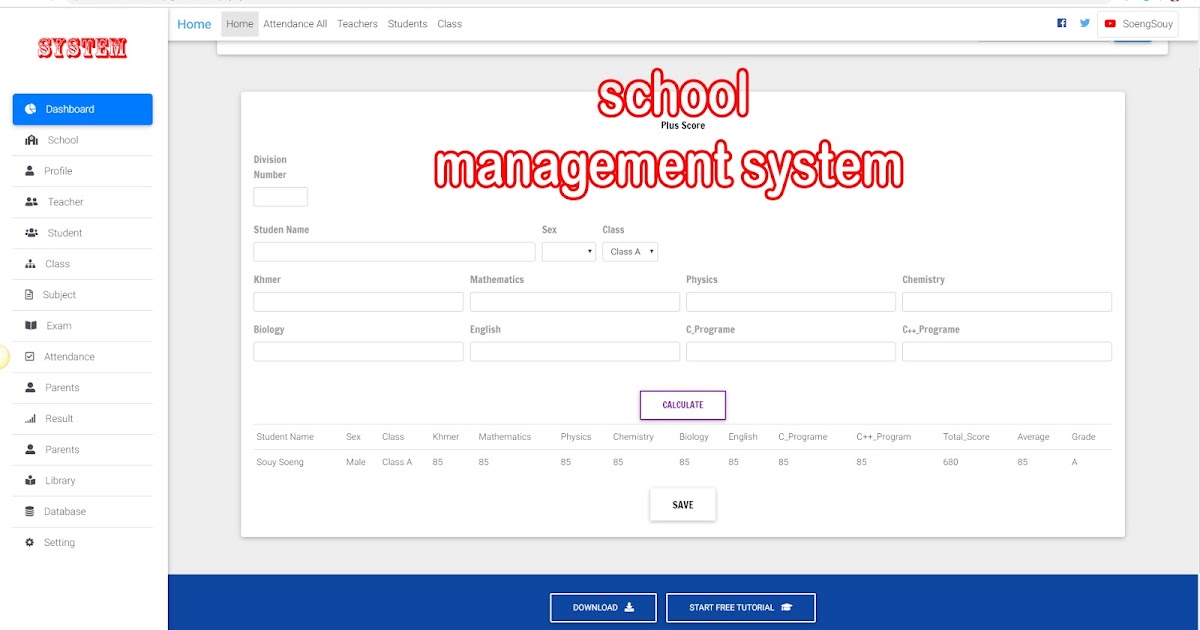Click the C_Programe score field
This screenshot has width=1200, height=630.
tap(791, 352)
